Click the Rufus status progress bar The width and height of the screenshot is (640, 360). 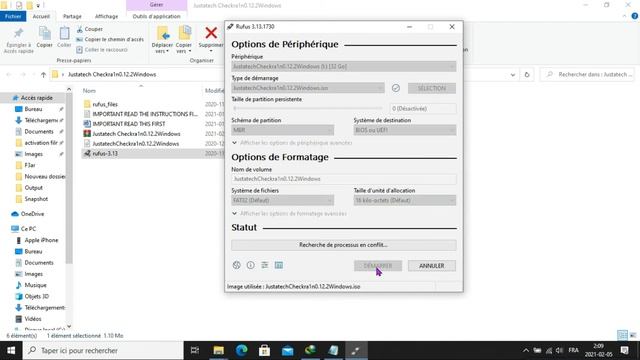click(x=344, y=245)
